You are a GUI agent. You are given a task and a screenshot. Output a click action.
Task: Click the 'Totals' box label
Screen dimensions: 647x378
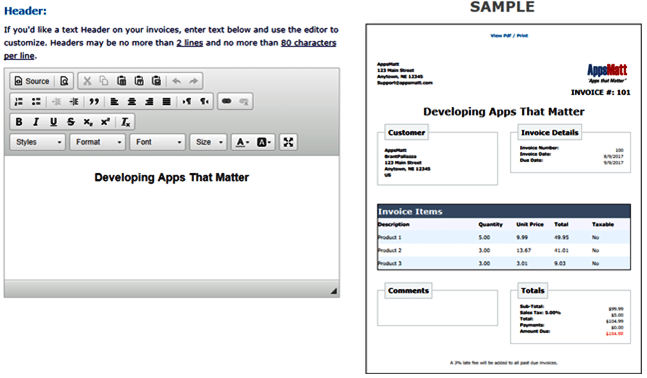tap(533, 291)
